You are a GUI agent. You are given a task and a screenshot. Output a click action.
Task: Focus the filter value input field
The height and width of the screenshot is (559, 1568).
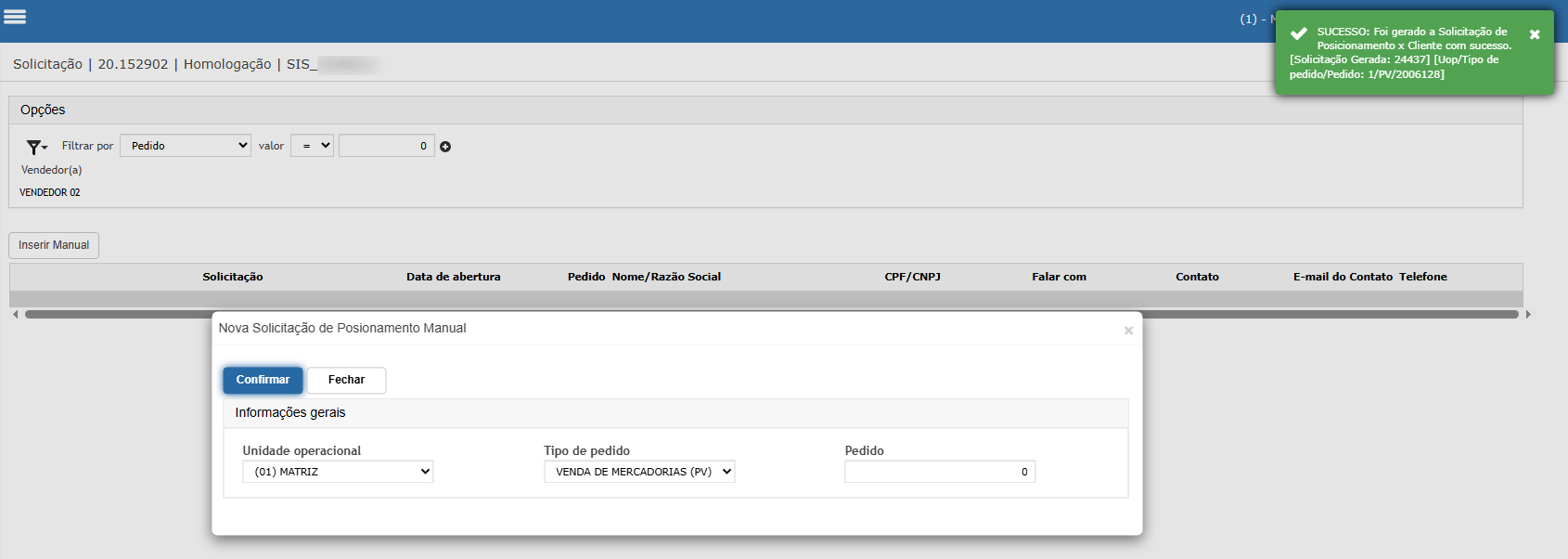coord(386,146)
